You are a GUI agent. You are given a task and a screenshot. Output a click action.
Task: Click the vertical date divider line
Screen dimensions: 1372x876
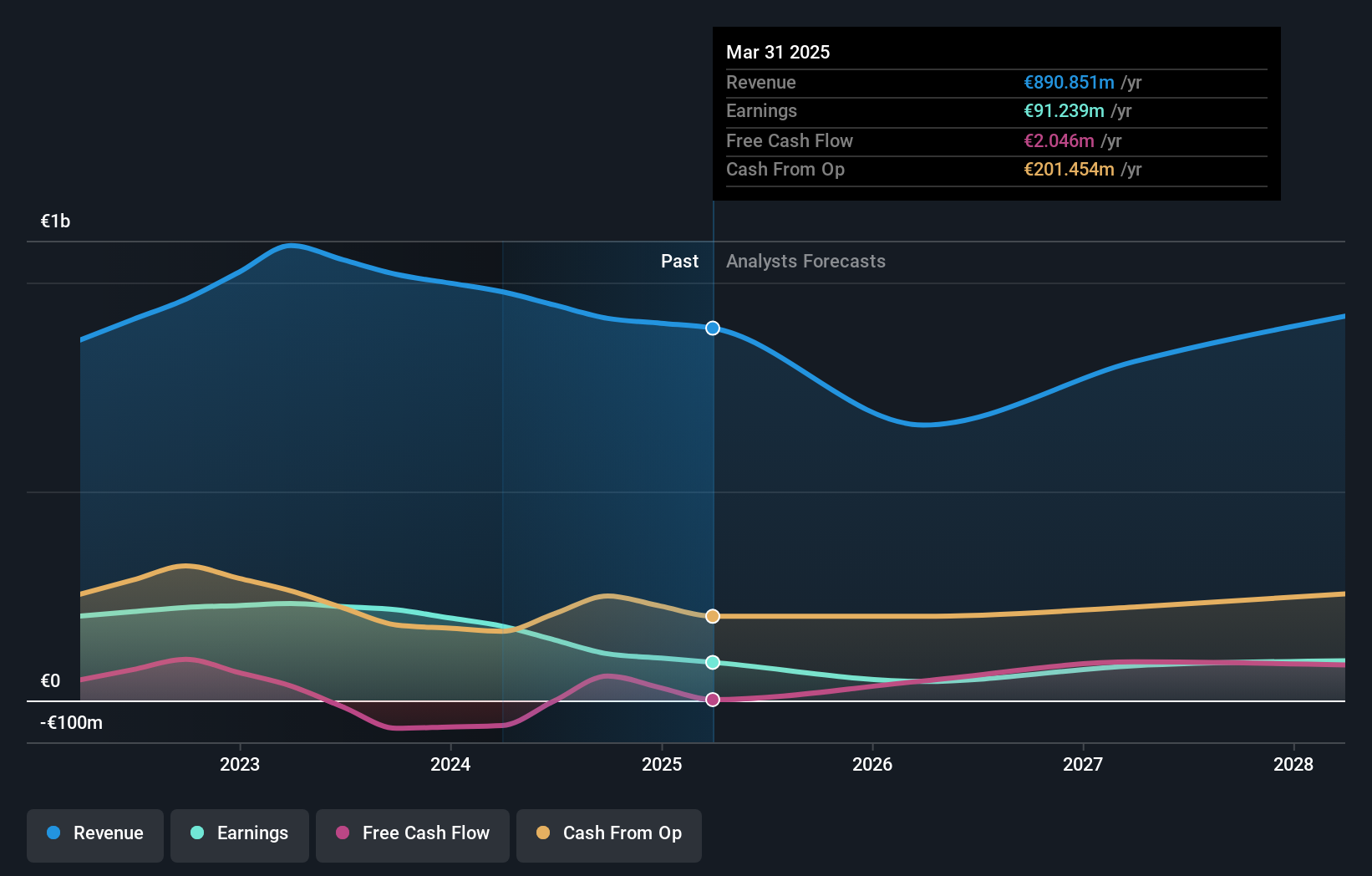(x=713, y=502)
